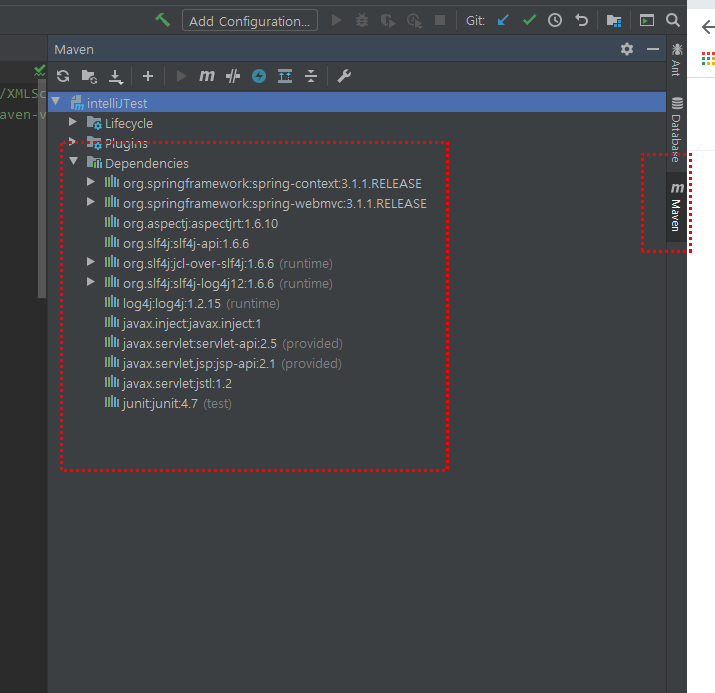Click browser back arrow at right edge
The height and width of the screenshot is (693, 715).
tap(708, 27)
